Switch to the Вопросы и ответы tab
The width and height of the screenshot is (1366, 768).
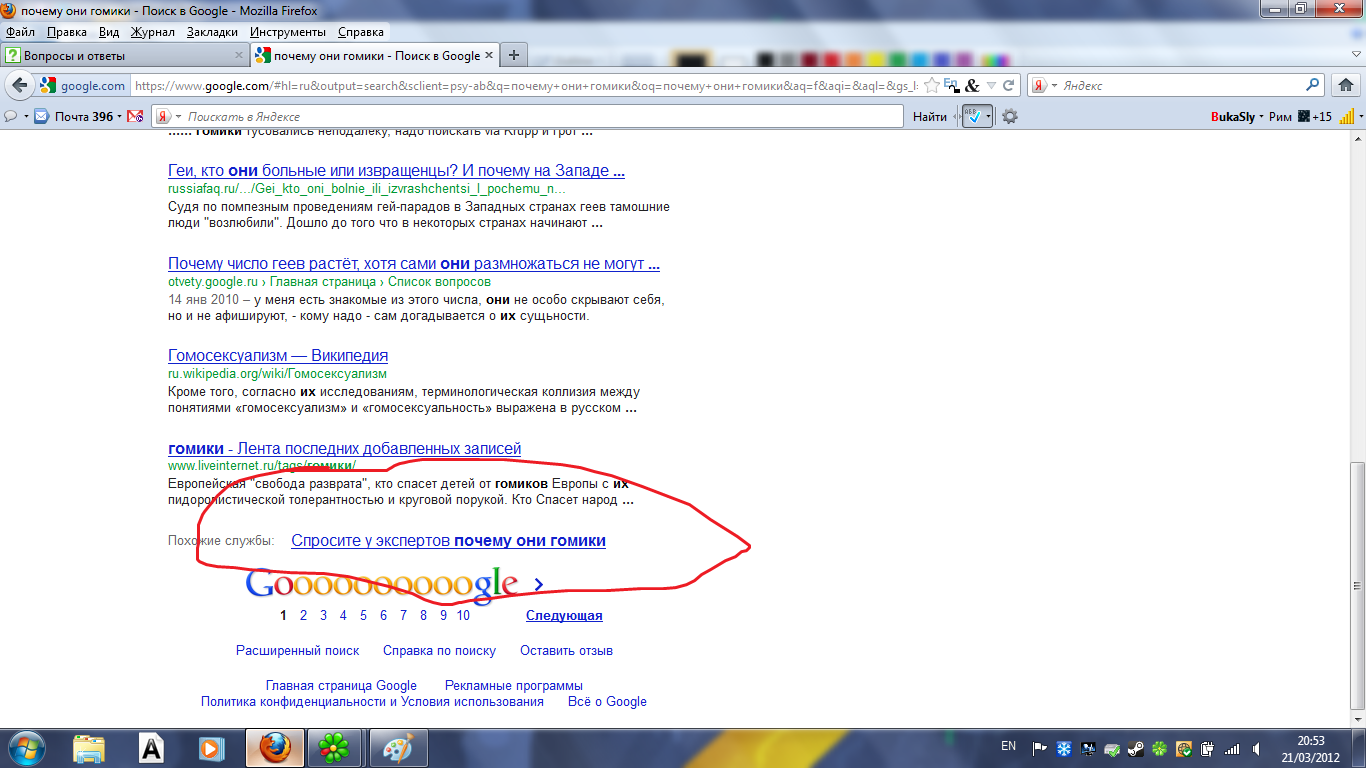pyautogui.click(x=125, y=56)
